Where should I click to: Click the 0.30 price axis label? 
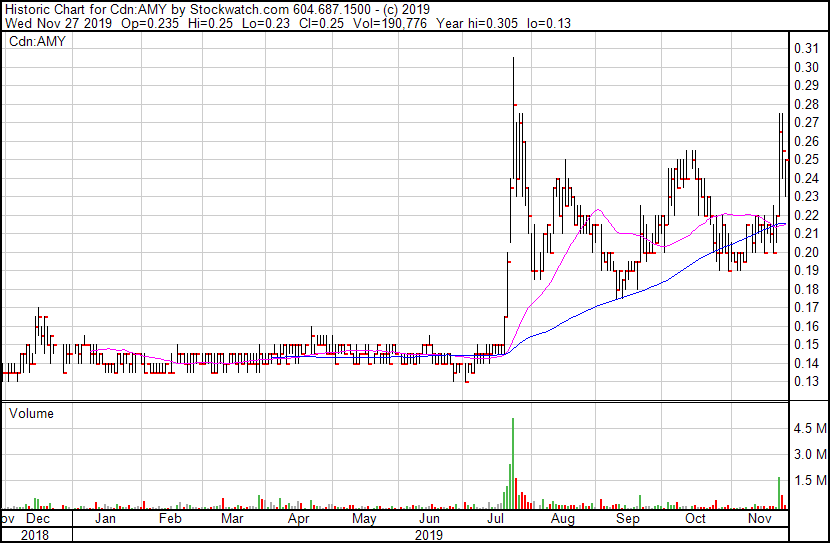click(806, 67)
